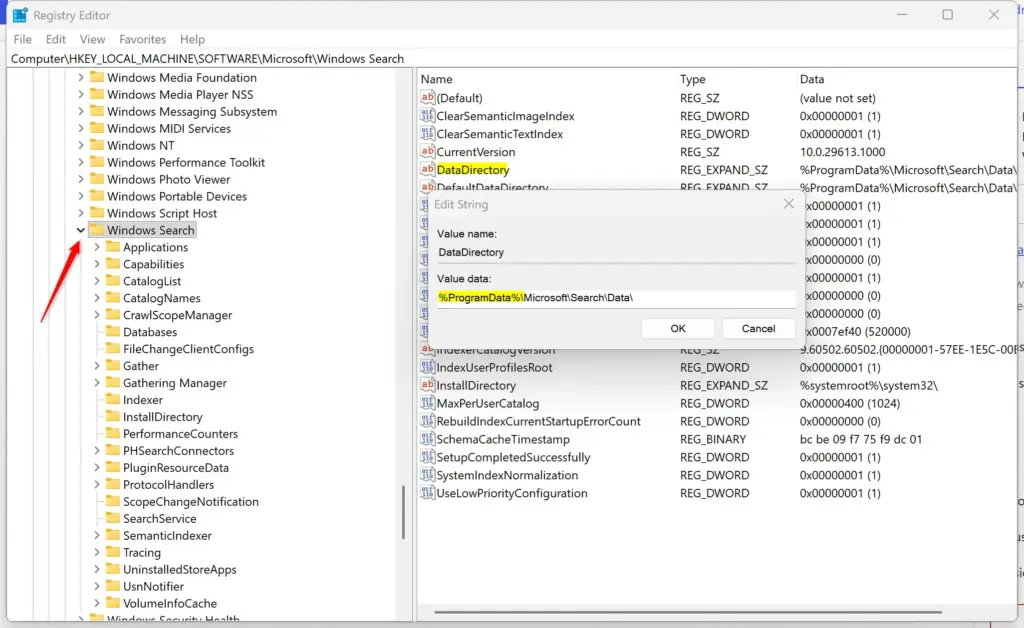Open the Favorites menu
Image resolution: width=1024 pixels, height=628 pixels.
click(142, 39)
